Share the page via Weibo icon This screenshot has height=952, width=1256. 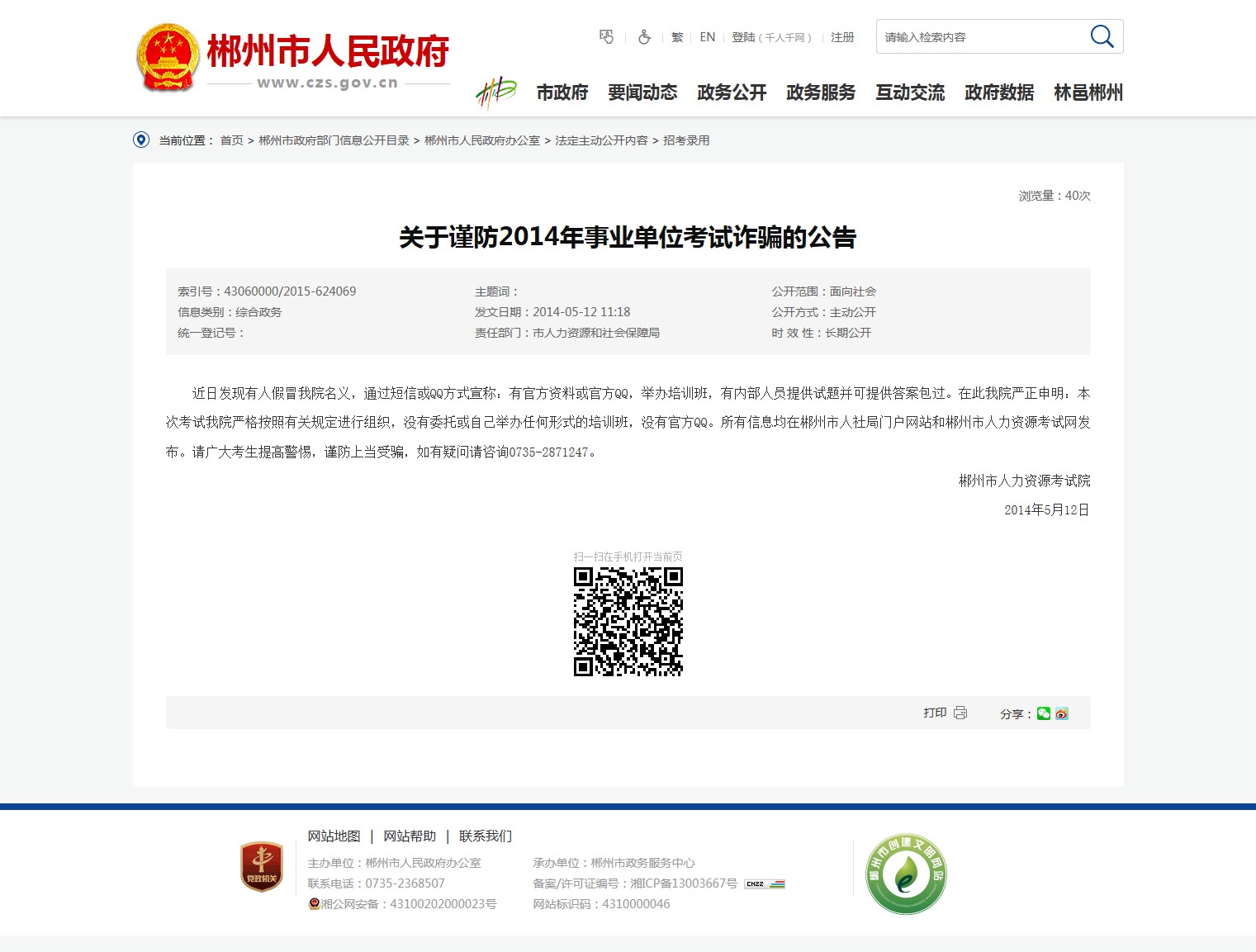[x=1062, y=713]
